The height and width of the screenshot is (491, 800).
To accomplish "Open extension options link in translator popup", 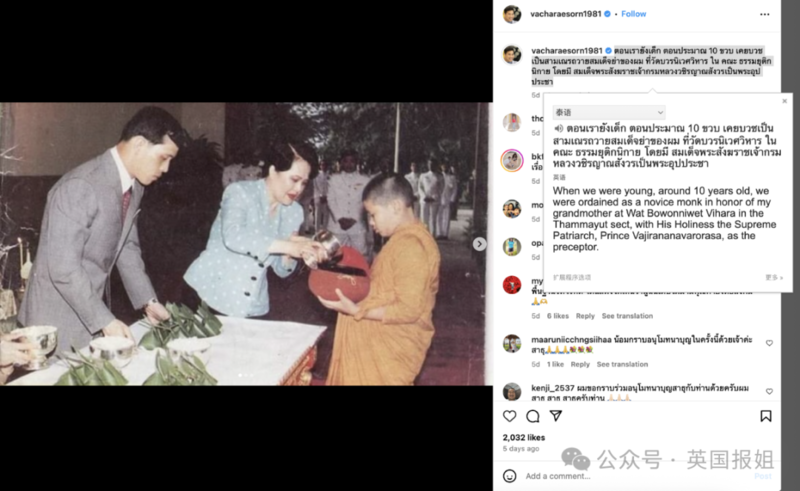I will click(x=572, y=278).
